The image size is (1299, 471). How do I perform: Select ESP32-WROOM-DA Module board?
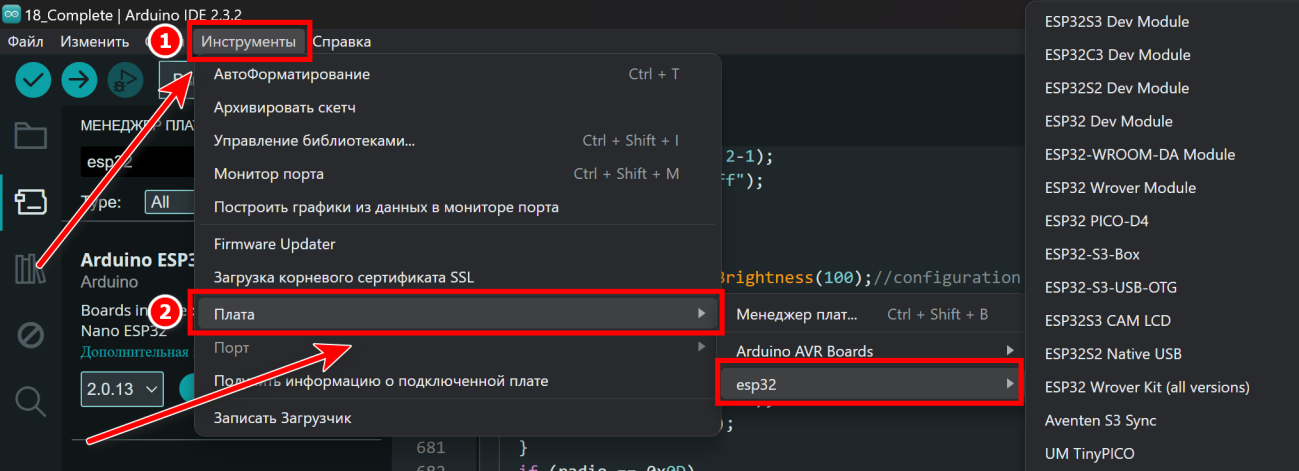point(1162,154)
